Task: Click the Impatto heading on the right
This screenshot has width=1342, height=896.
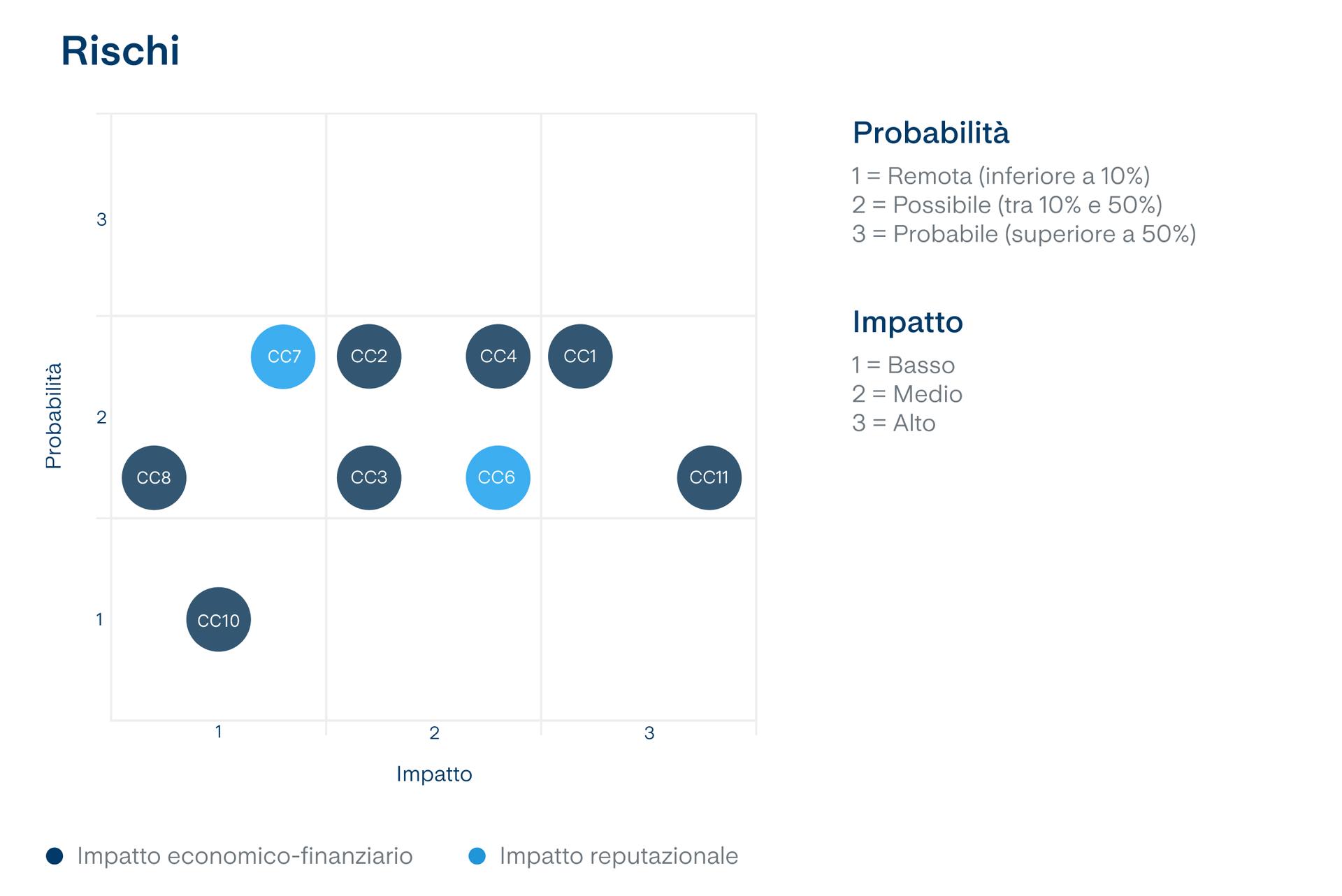Action: [x=907, y=322]
